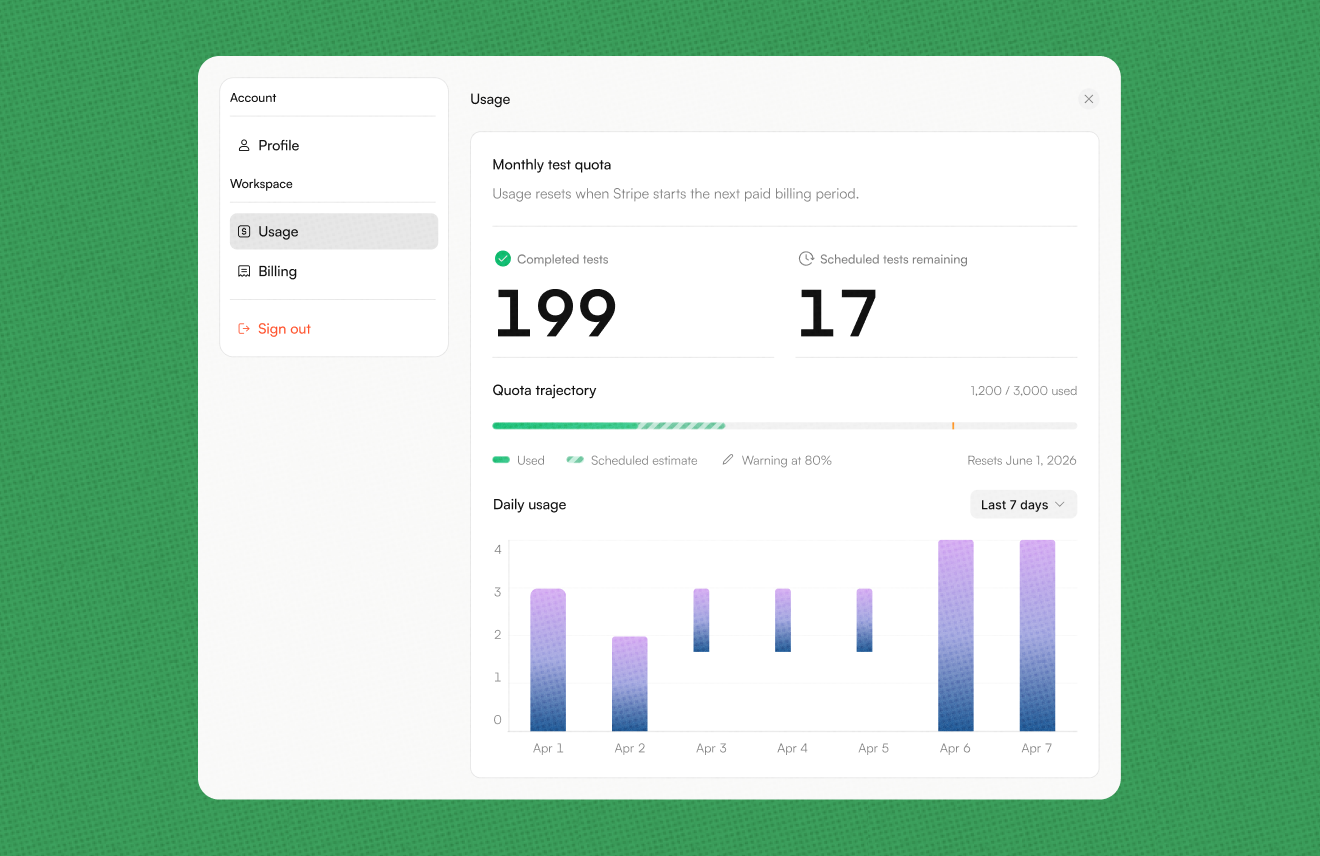The height and width of the screenshot is (856, 1320).
Task: Click the Profile person icon
Action: coord(244,145)
